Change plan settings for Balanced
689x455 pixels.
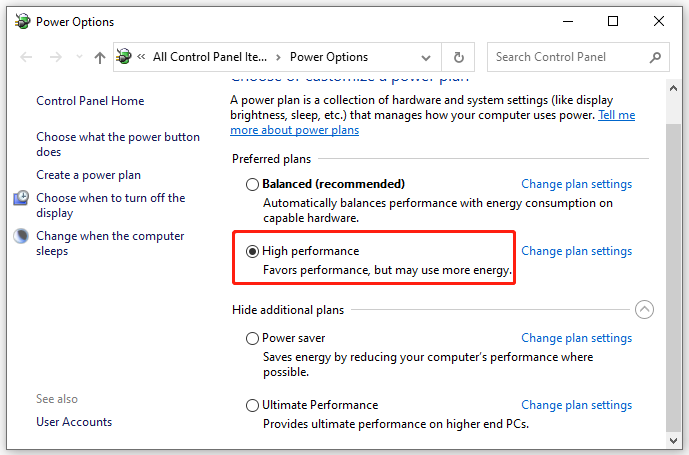coord(577,184)
